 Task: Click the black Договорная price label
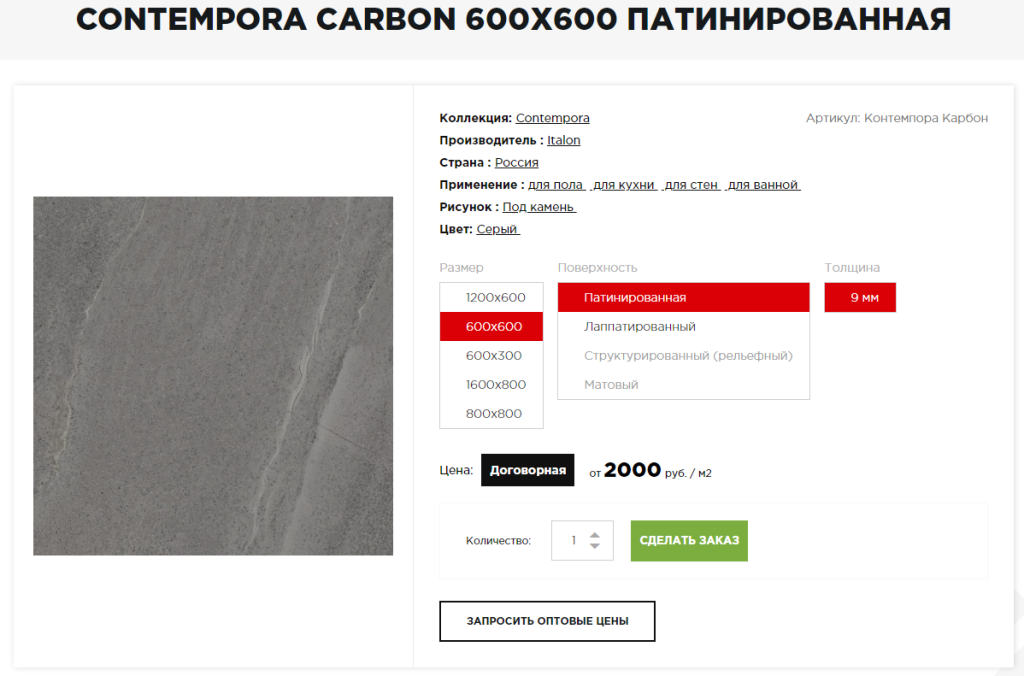click(528, 470)
